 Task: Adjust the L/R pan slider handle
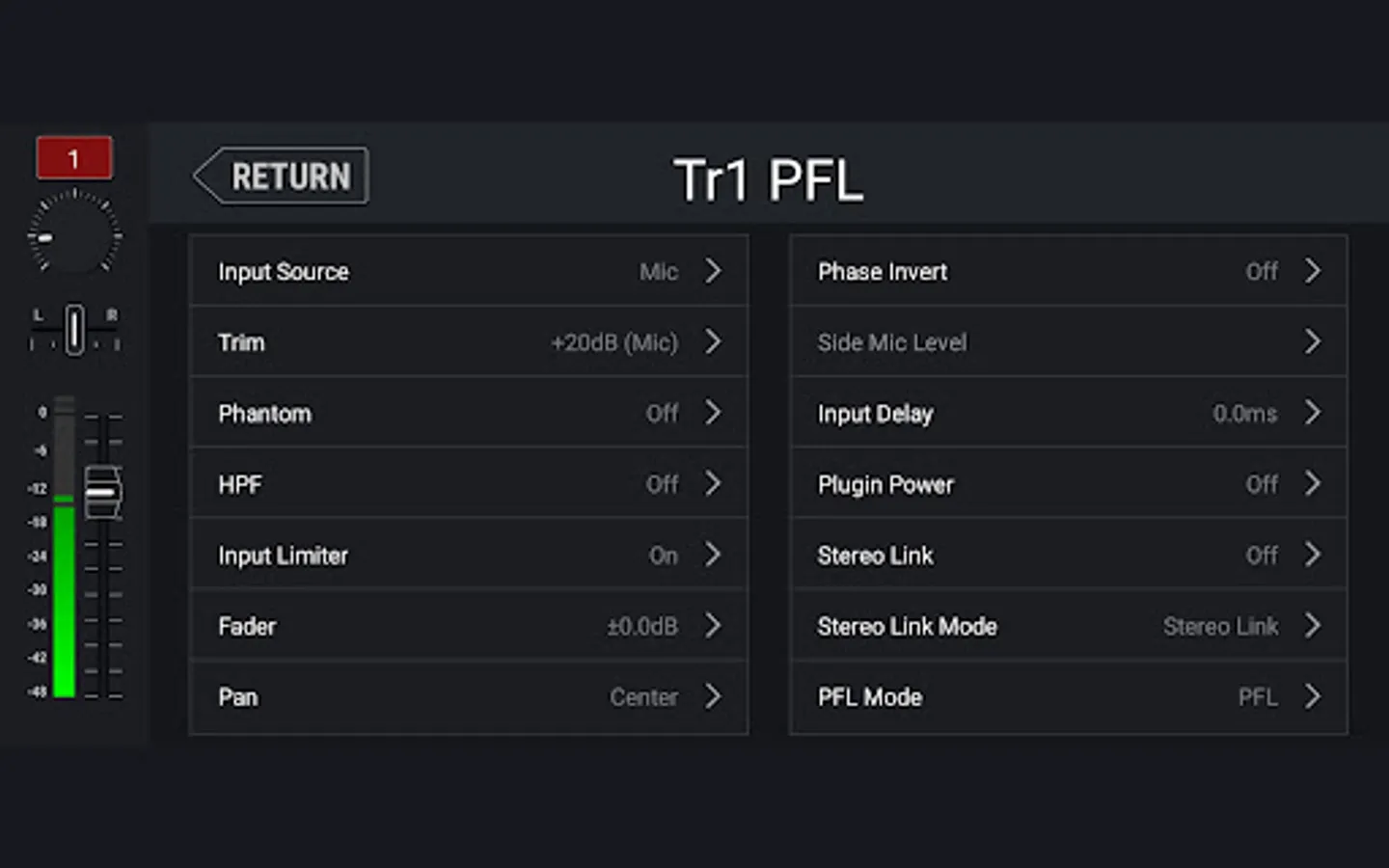[74, 329]
